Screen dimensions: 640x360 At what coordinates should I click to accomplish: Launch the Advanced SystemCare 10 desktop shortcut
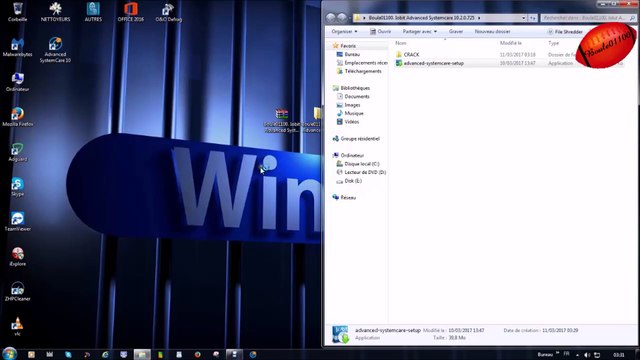point(55,50)
